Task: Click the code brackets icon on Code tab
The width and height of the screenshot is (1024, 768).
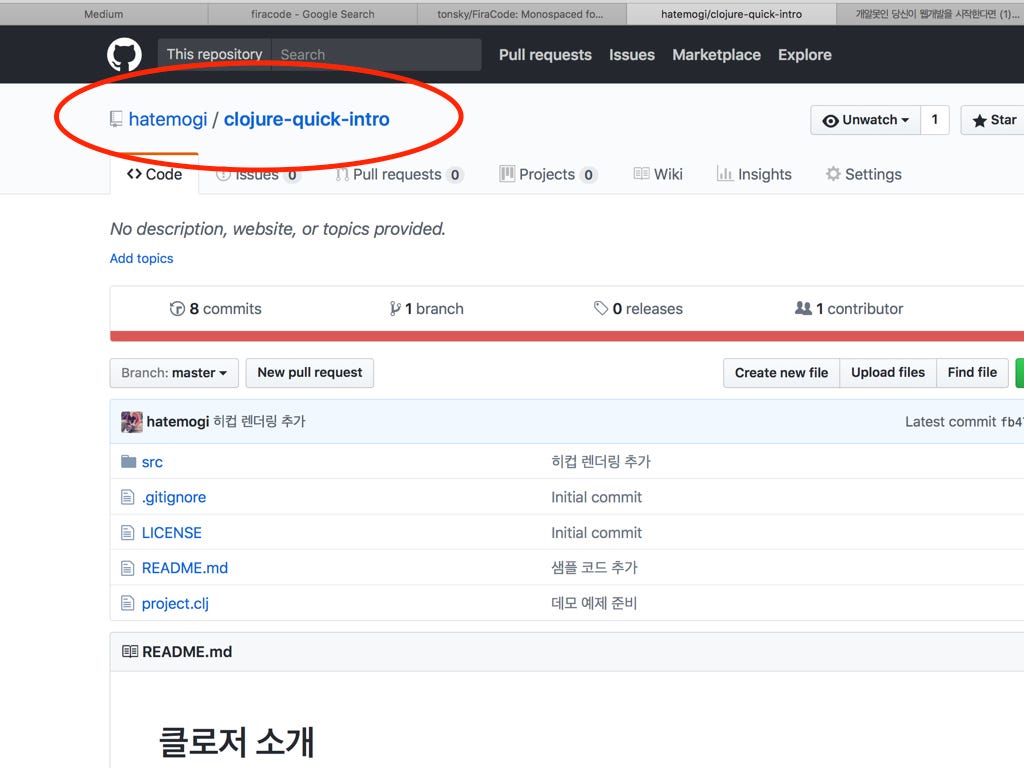Action: 134,174
